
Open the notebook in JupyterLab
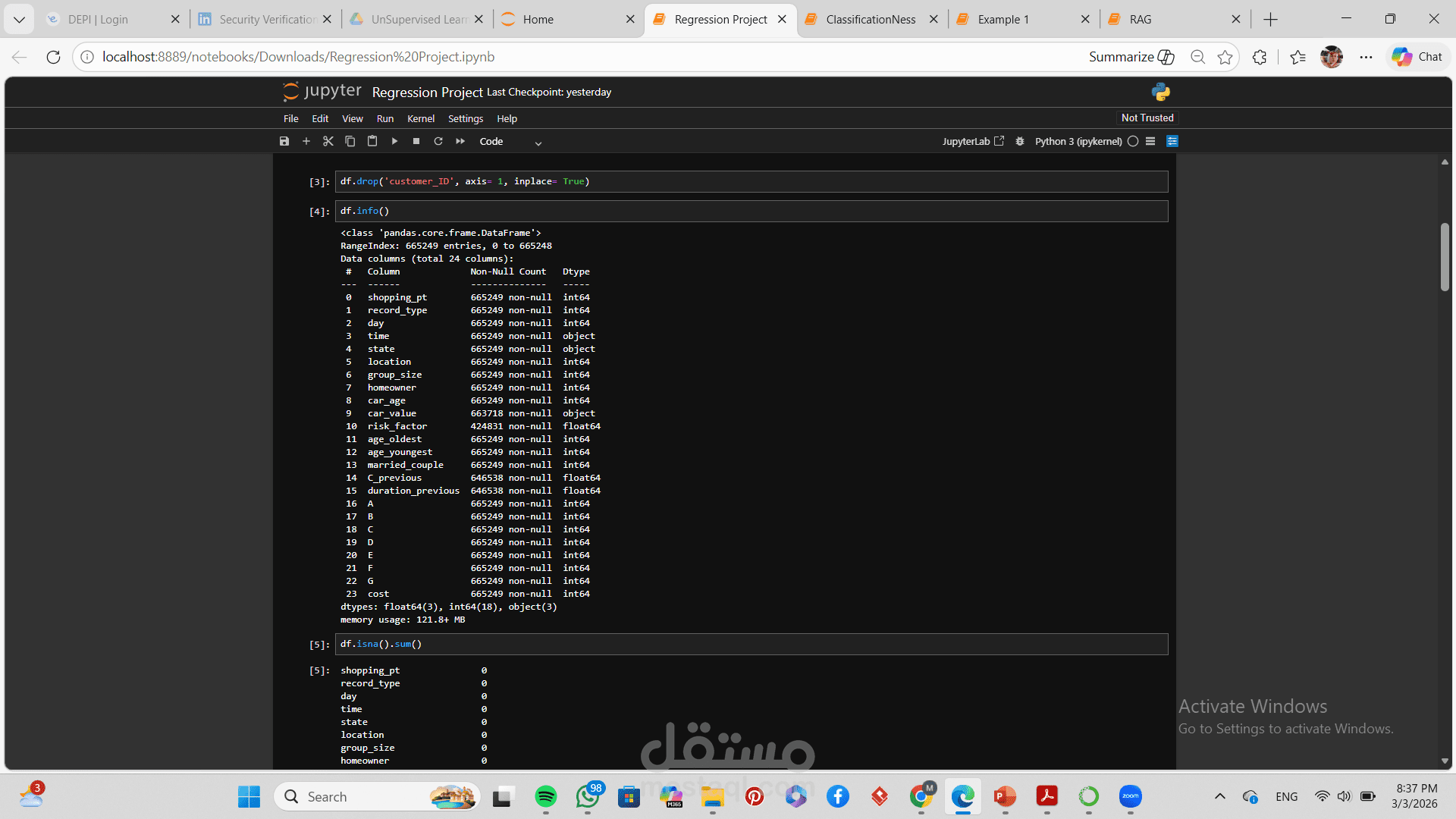tap(972, 141)
